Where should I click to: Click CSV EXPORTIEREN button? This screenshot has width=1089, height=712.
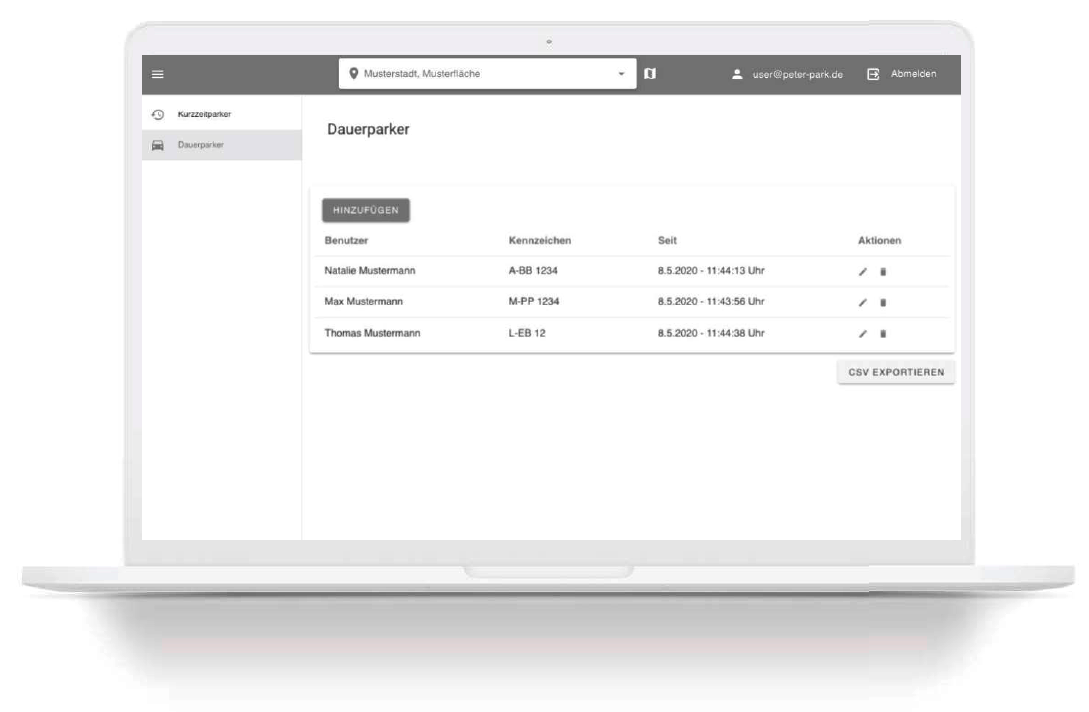click(x=896, y=373)
